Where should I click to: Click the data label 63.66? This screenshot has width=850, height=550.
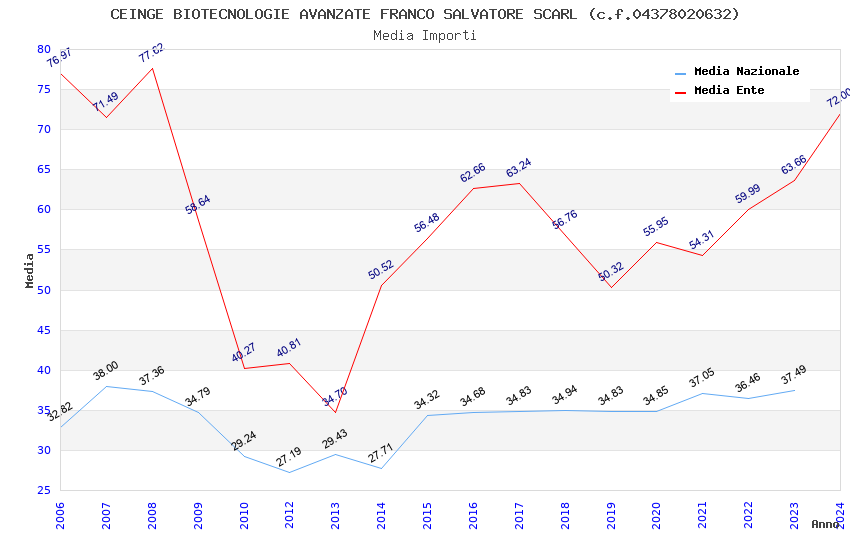[x=794, y=165]
